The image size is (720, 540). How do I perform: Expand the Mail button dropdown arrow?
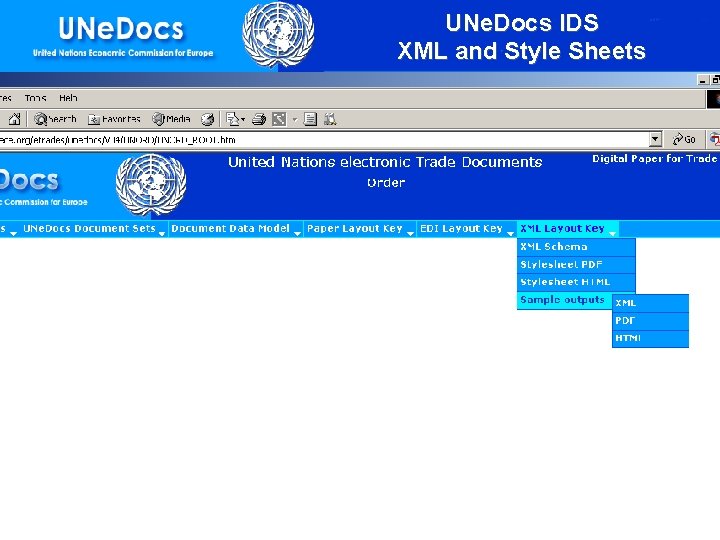243,120
